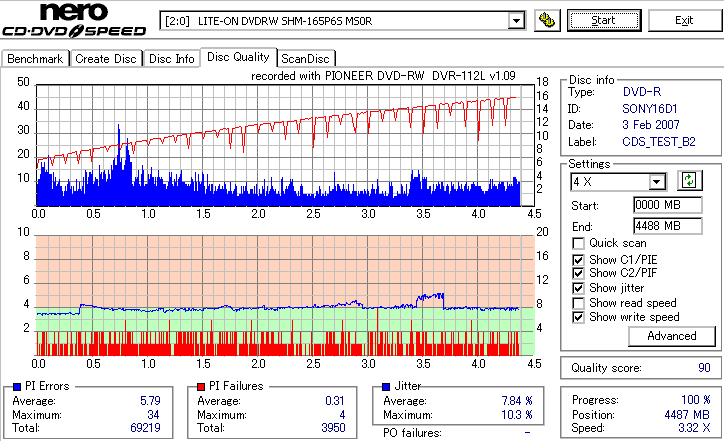Open the LITE-ON drive selection dropdown

(x=516, y=21)
